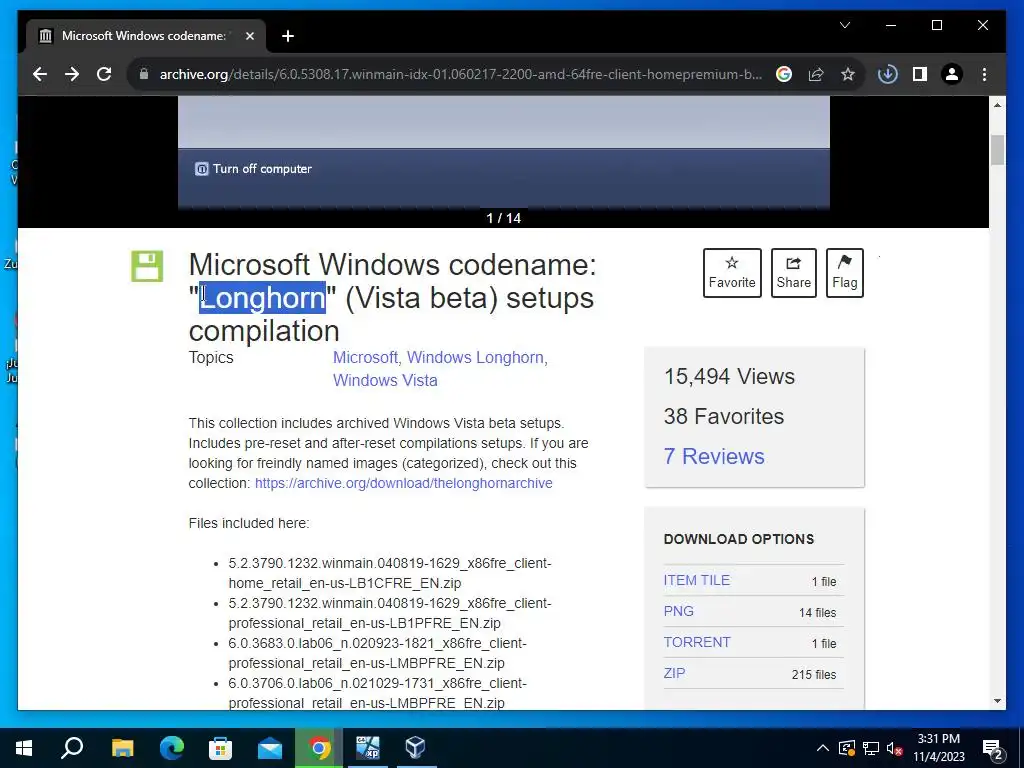This screenshot has width=1024, height=768.
Task: Click the 6.0.3706.0.lab06_n file list entry
Action: point(377,693)
